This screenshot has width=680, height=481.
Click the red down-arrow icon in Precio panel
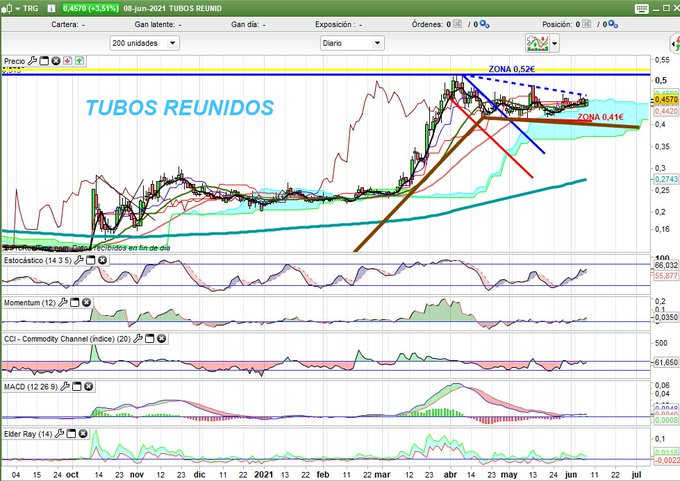click(68, 61)
